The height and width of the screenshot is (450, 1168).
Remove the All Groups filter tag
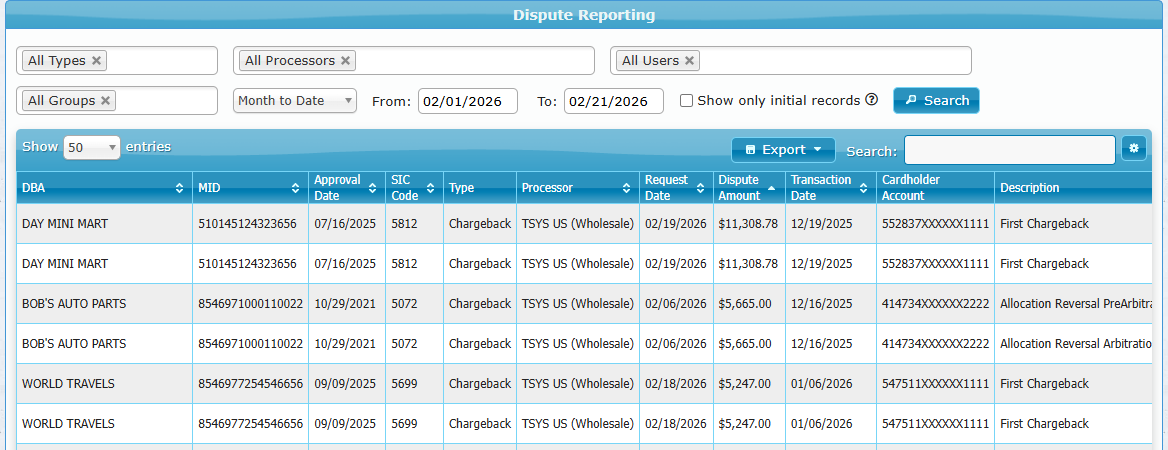tap(105, 101)
